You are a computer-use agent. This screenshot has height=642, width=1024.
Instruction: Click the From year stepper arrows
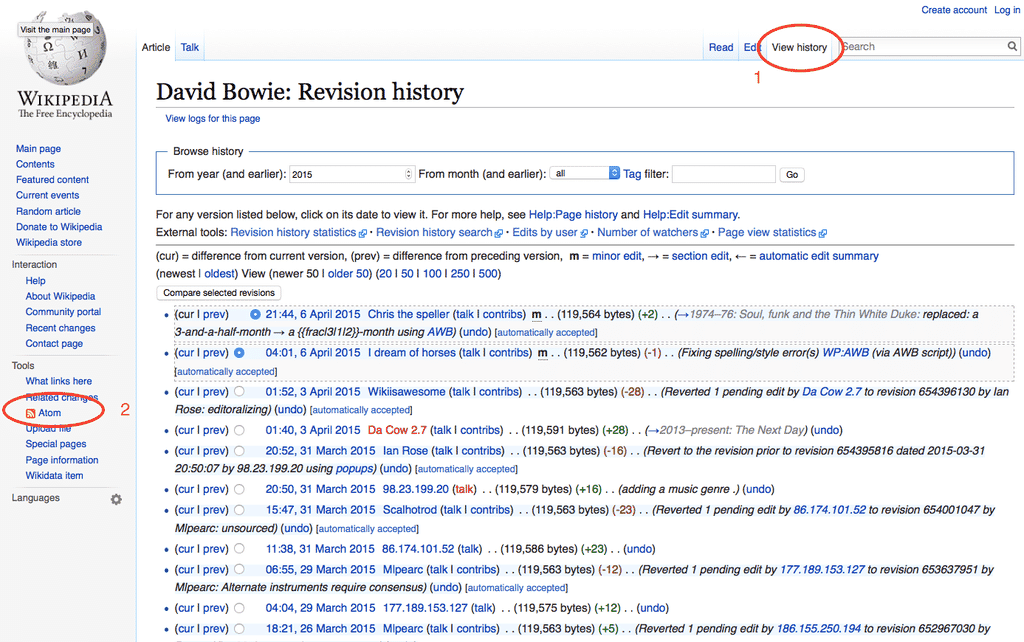tap(409, 174)
